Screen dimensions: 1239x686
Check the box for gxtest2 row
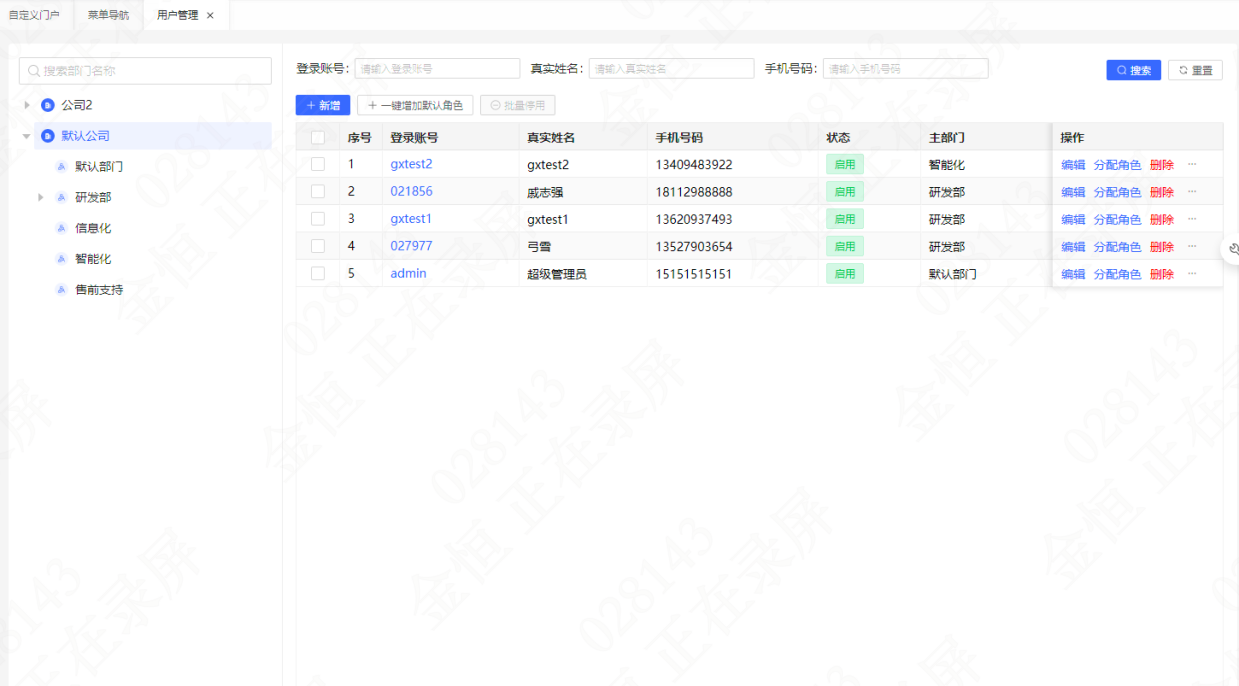pyautogui.click(x=318, y=164)
